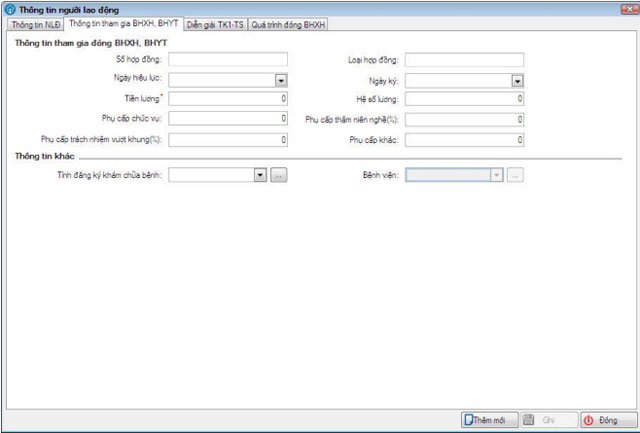Click the Loại hợp đồng input field
640x433 pixels.
pyautogui.click(x=464, y=60)
